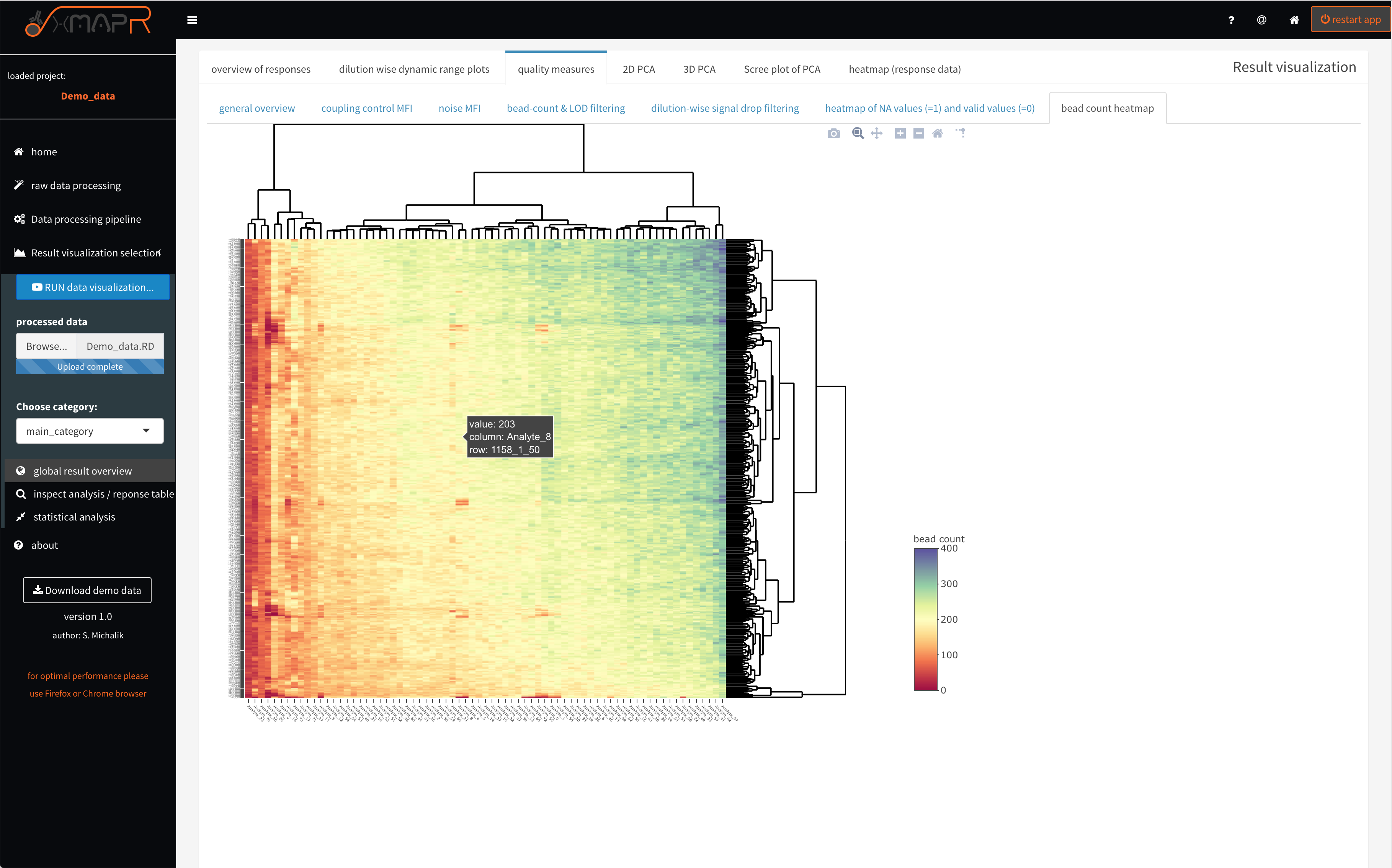The height and width of the screenshot is (868, 1392).
Task: Expand the main_category dropdown
Action: tap(89, 431)
